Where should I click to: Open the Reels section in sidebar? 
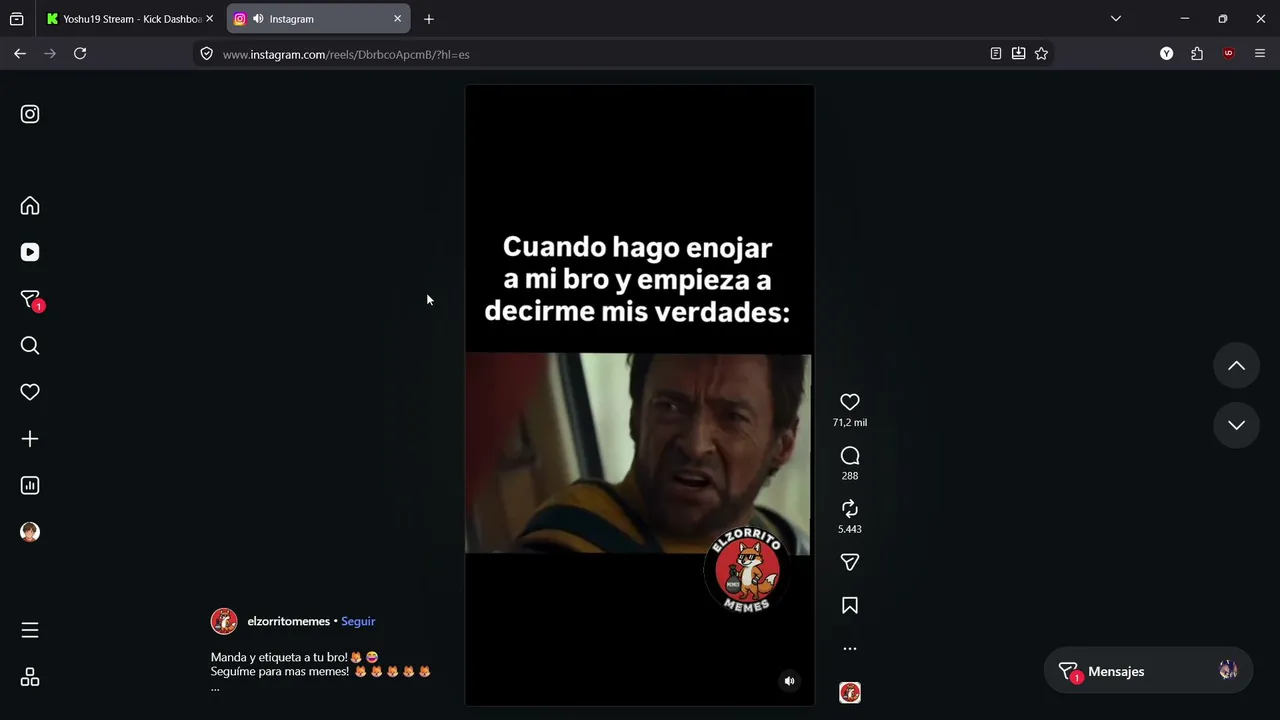(x=30, y=252)
